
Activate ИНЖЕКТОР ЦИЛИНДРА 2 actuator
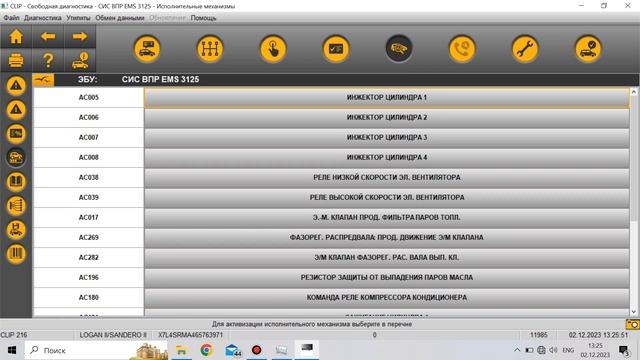point(387,118)
